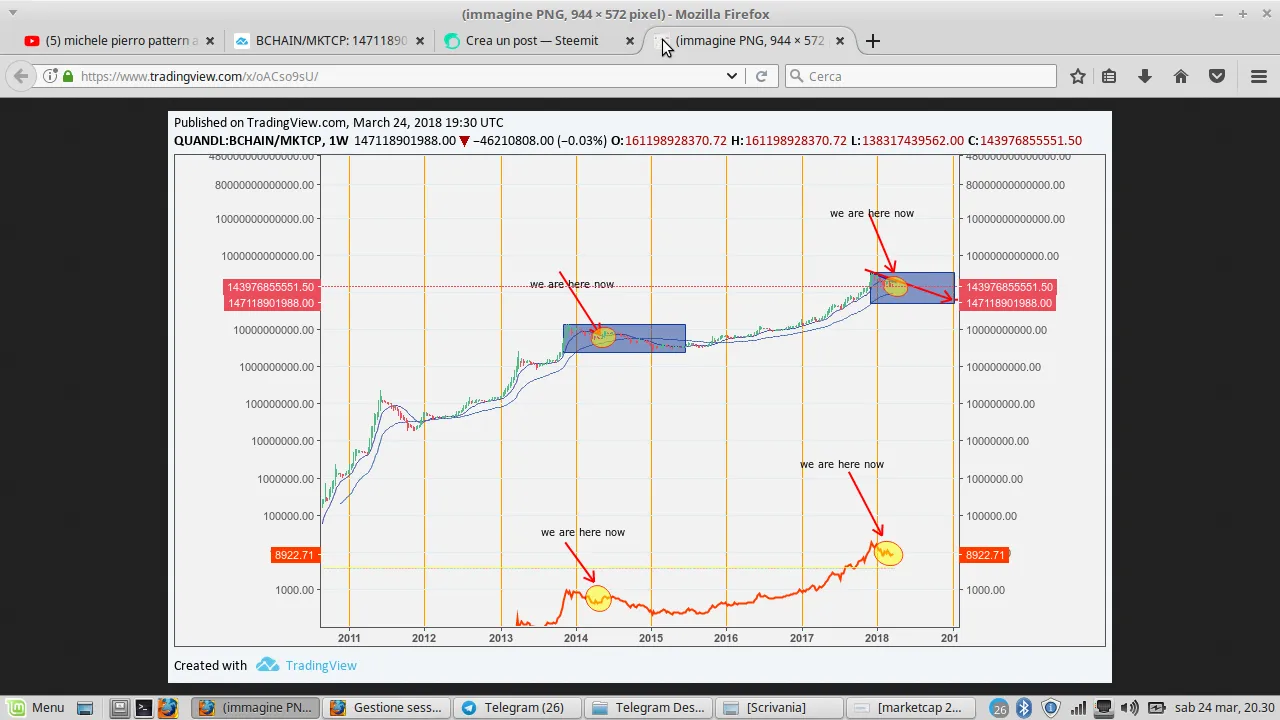Click the shield tray icon
The width and height of the screenshot is (1280, 720).
[x=1050, y=708]
